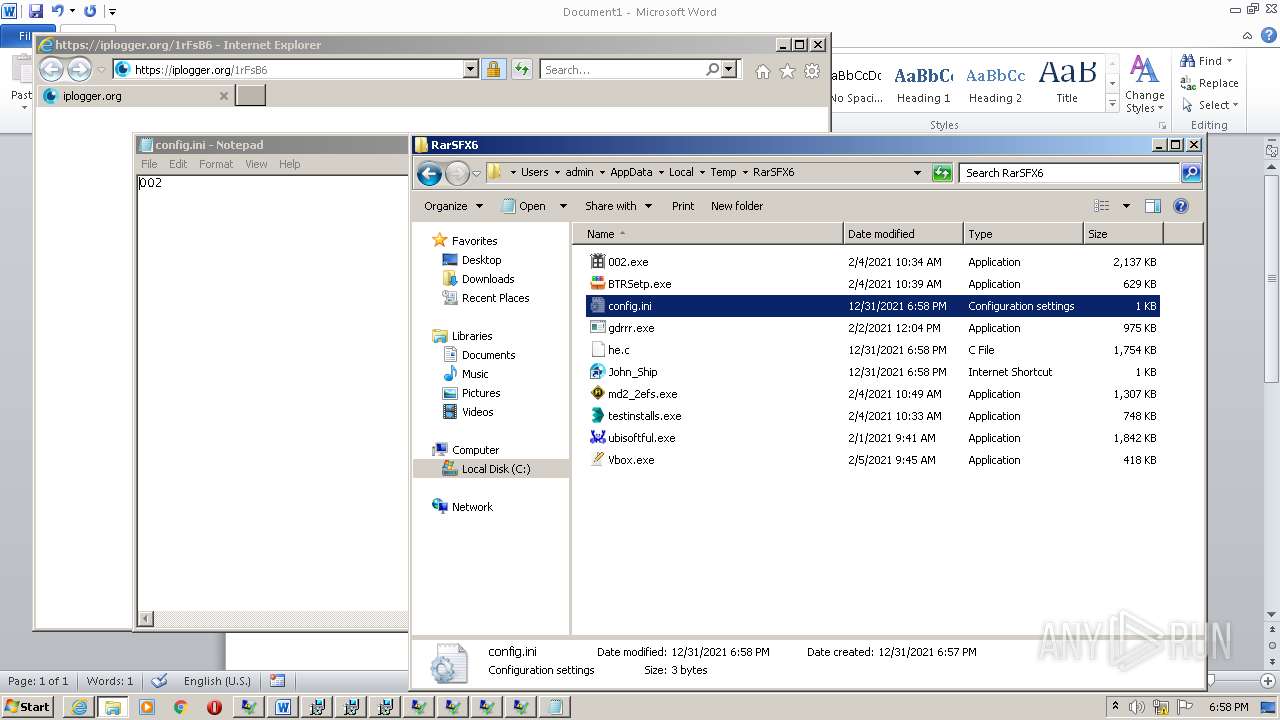Viewport: 1280px width, 720px height.
Task: Select gdrrr.exe in the file list
Action: click(631, 328)
